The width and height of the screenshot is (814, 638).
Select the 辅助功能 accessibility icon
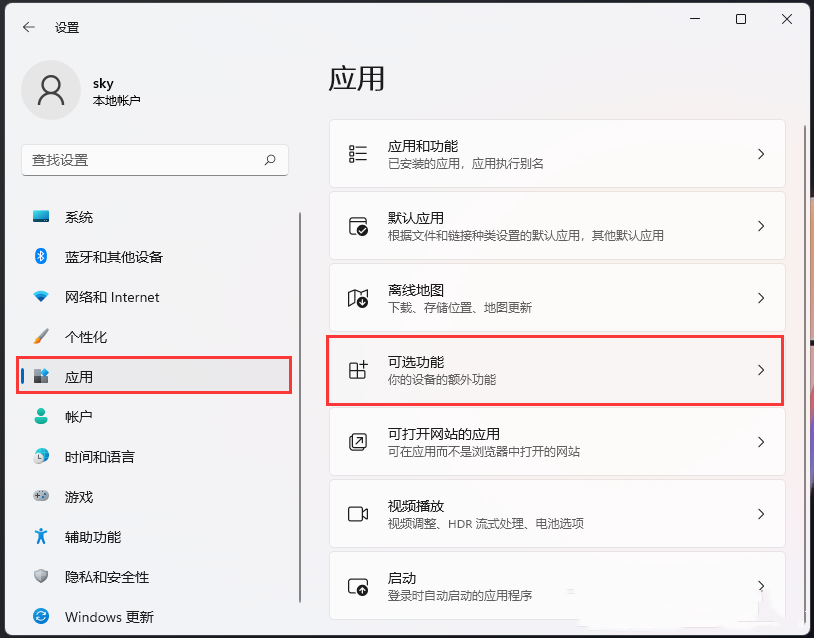point(42,537)
